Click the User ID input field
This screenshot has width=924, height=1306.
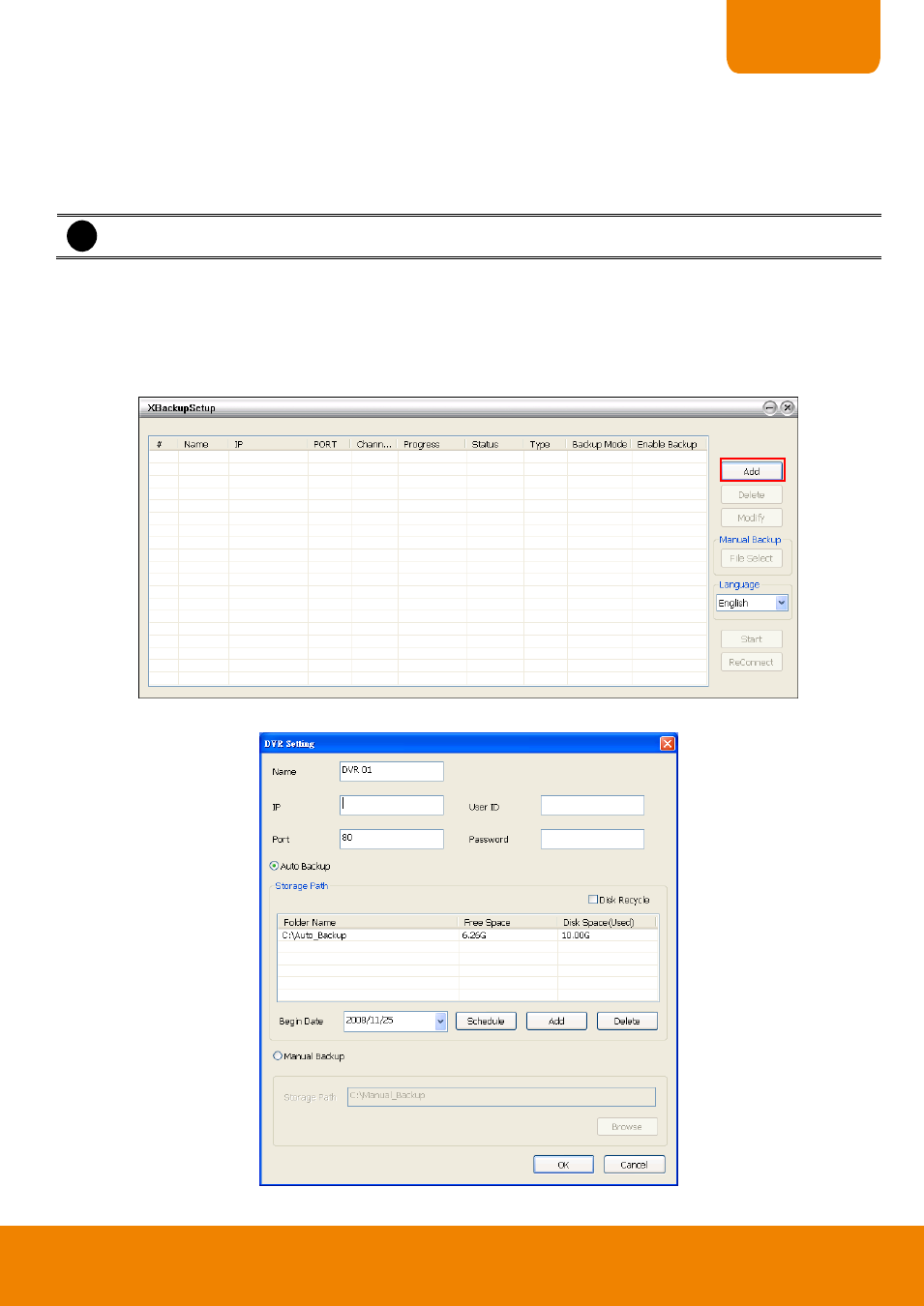point(592,805)
